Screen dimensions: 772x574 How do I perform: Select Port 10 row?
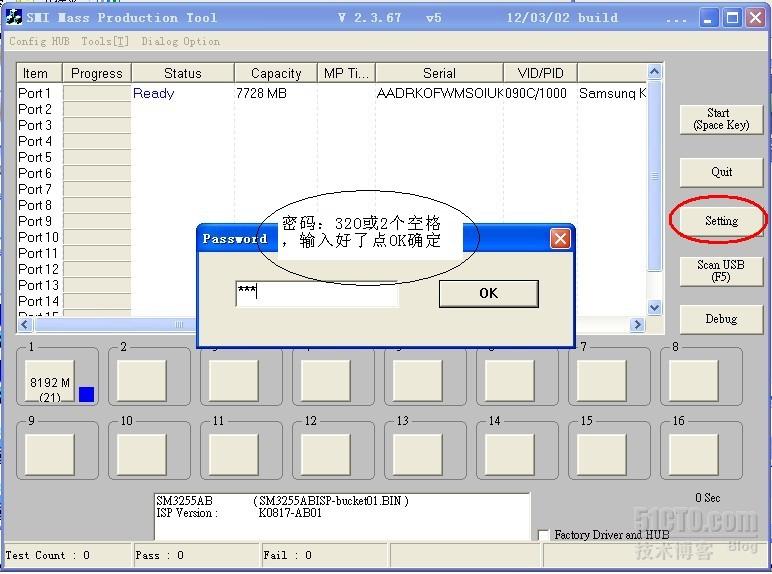click(x=106, y=237)
